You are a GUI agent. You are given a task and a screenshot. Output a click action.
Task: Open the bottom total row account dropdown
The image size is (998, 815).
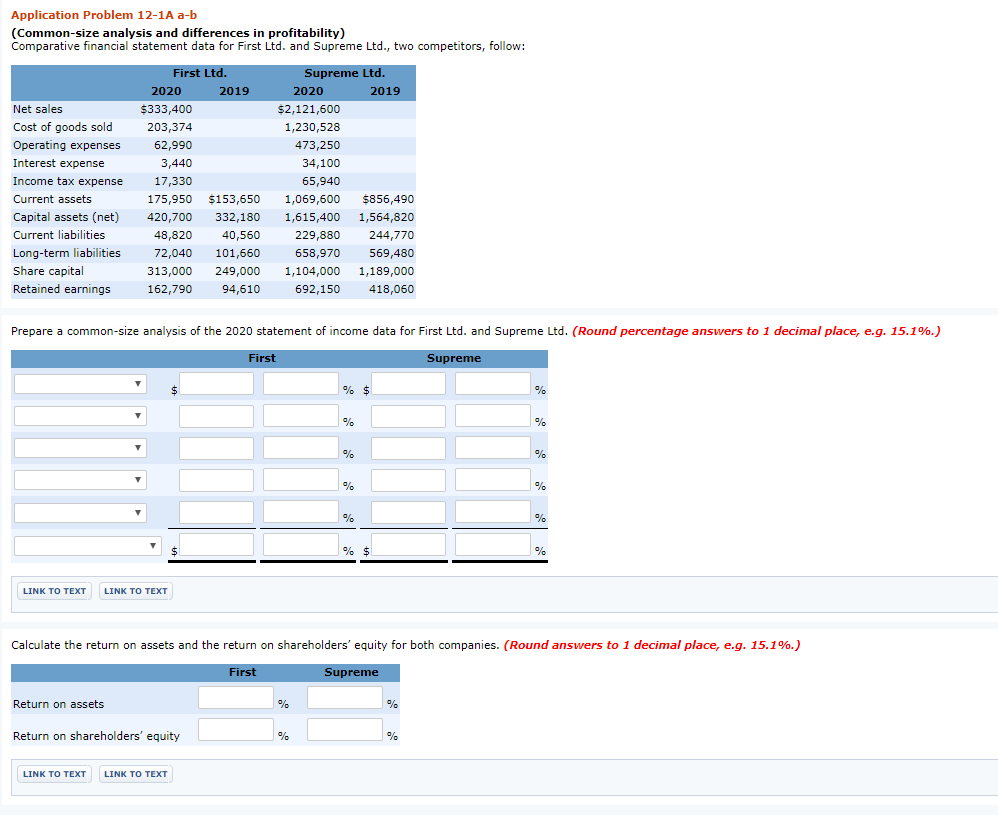(87, 545)
